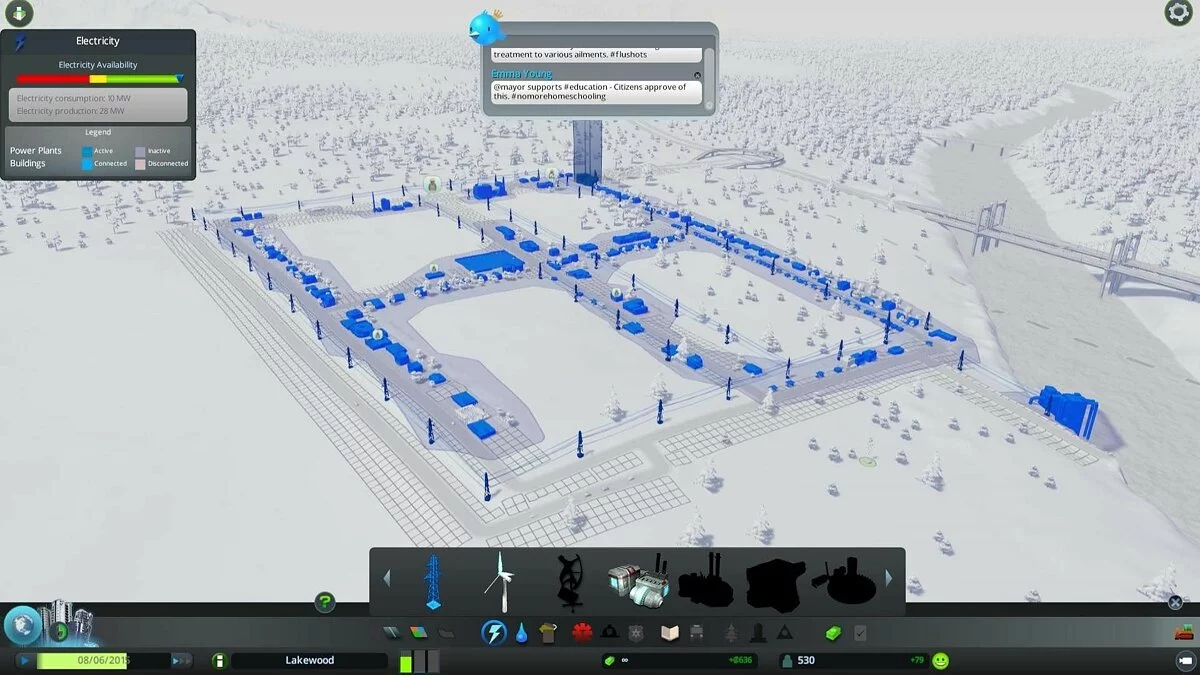This screenshot has width=1200, height=675.
Task: Open the Unique Buildings menu
Action: [x=758, y=633]
